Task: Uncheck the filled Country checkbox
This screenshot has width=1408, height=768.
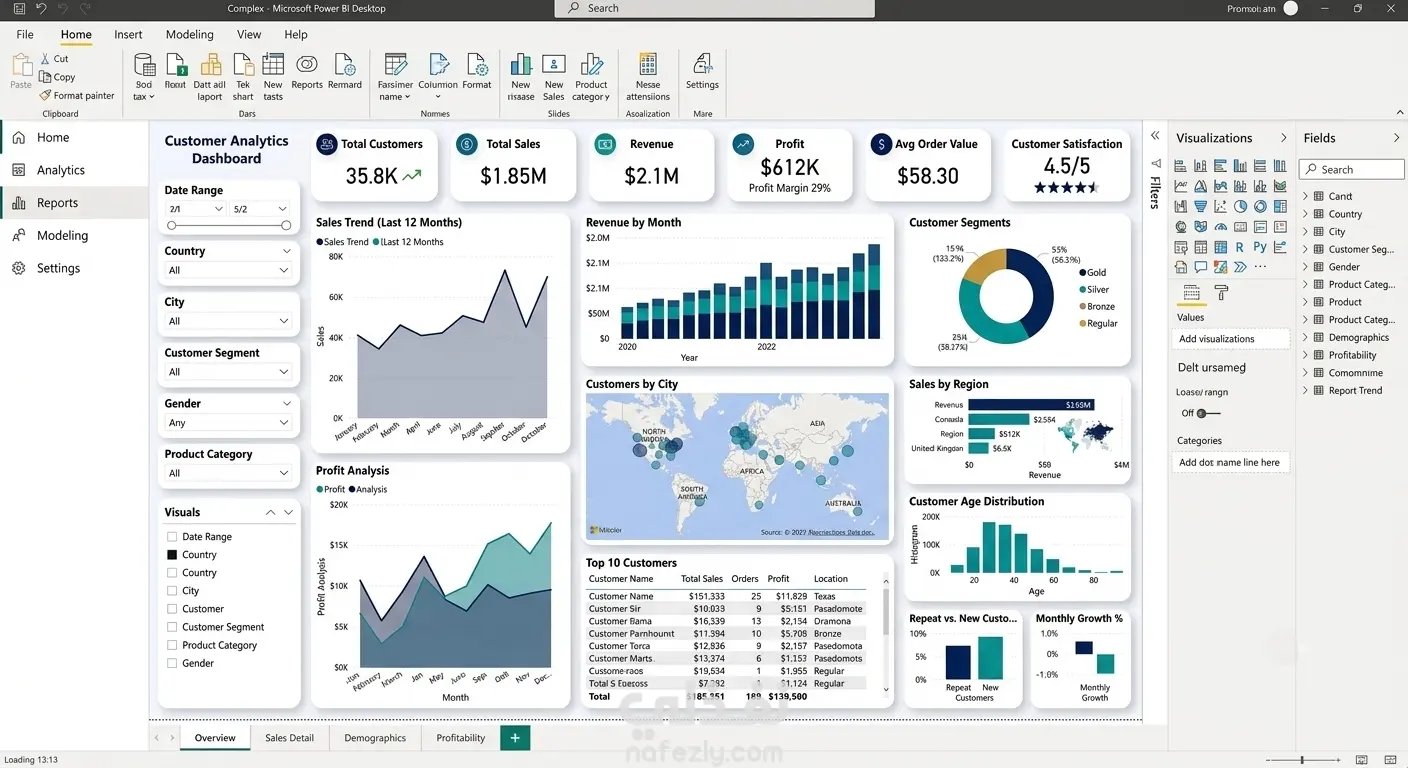Action: 172,555
